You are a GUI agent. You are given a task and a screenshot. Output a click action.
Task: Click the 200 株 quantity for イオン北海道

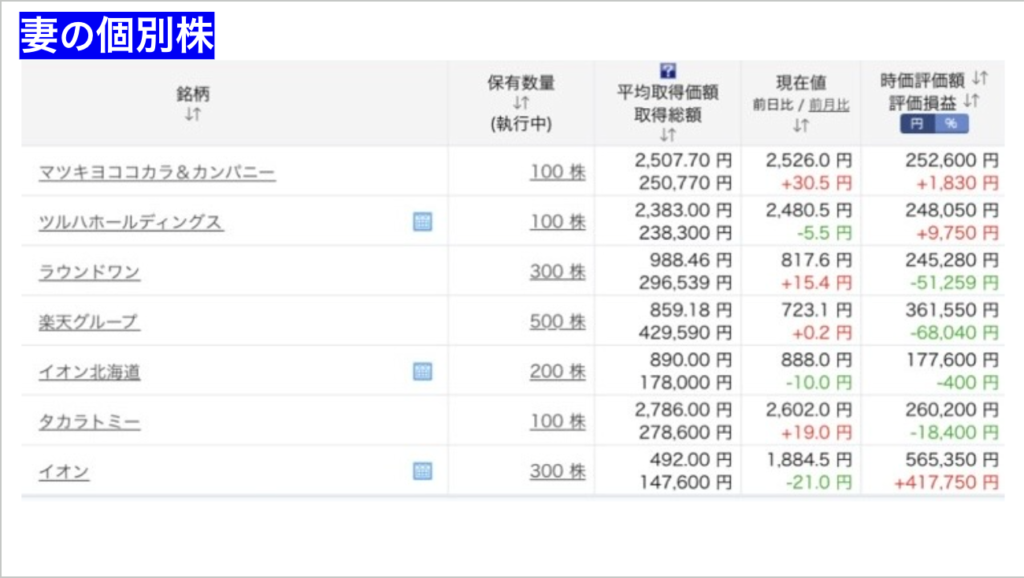557,372
